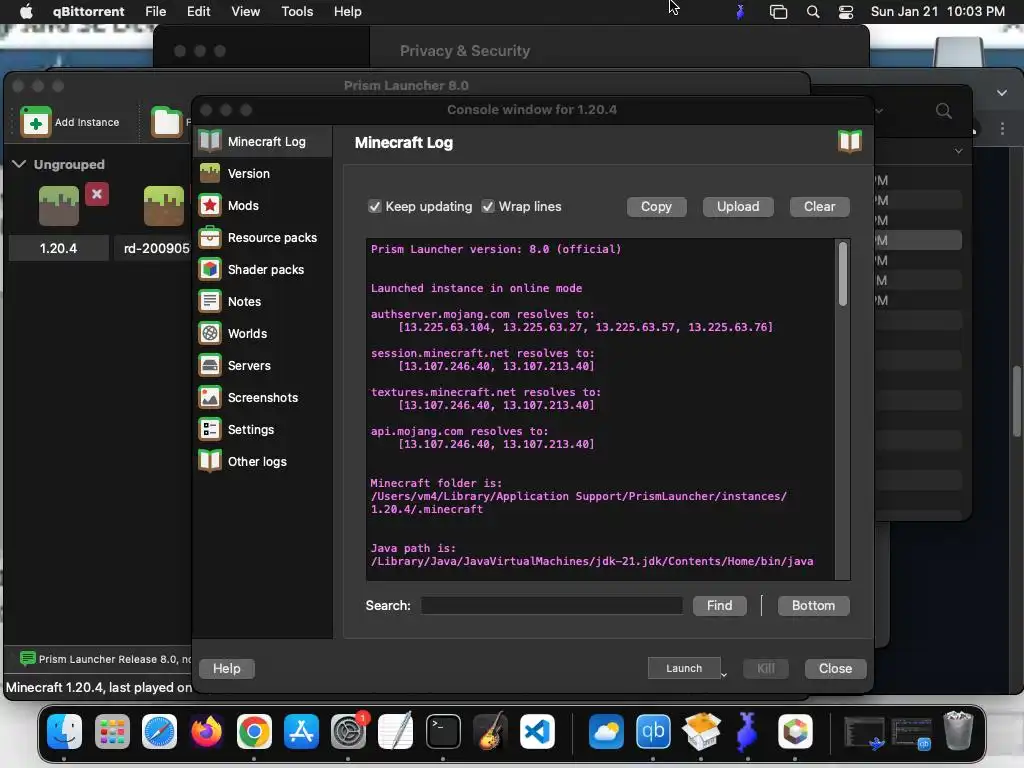This screenshot has height=768, width=1024.
Task: Open App Store from the dock
Action: tap(301, 731)
